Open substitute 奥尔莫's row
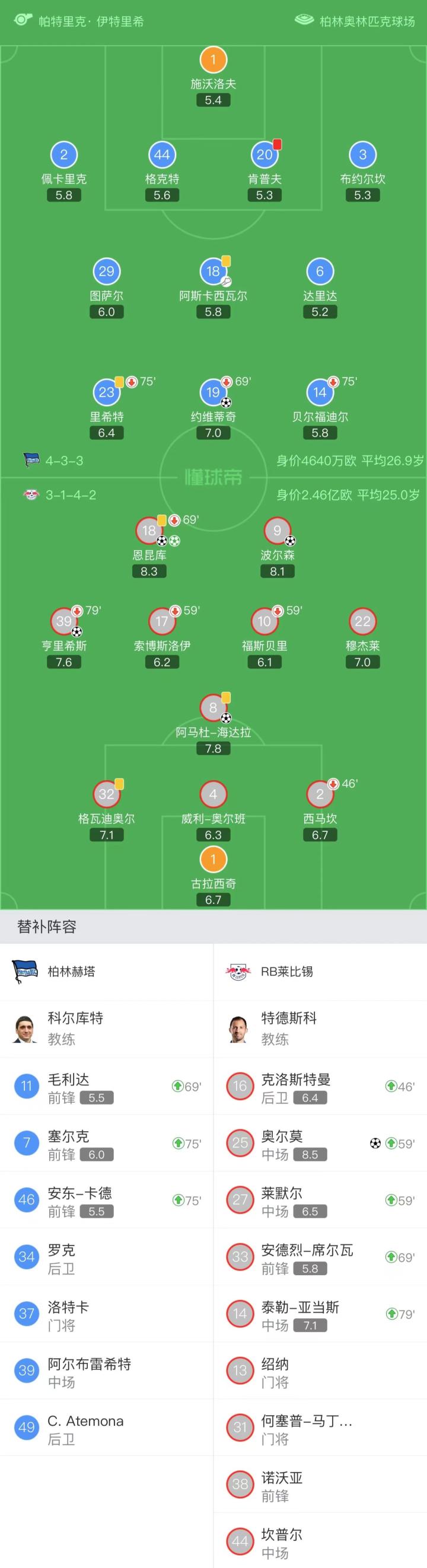The image size is (427, 1568). pyautogui.click(x=320, y=1143)
